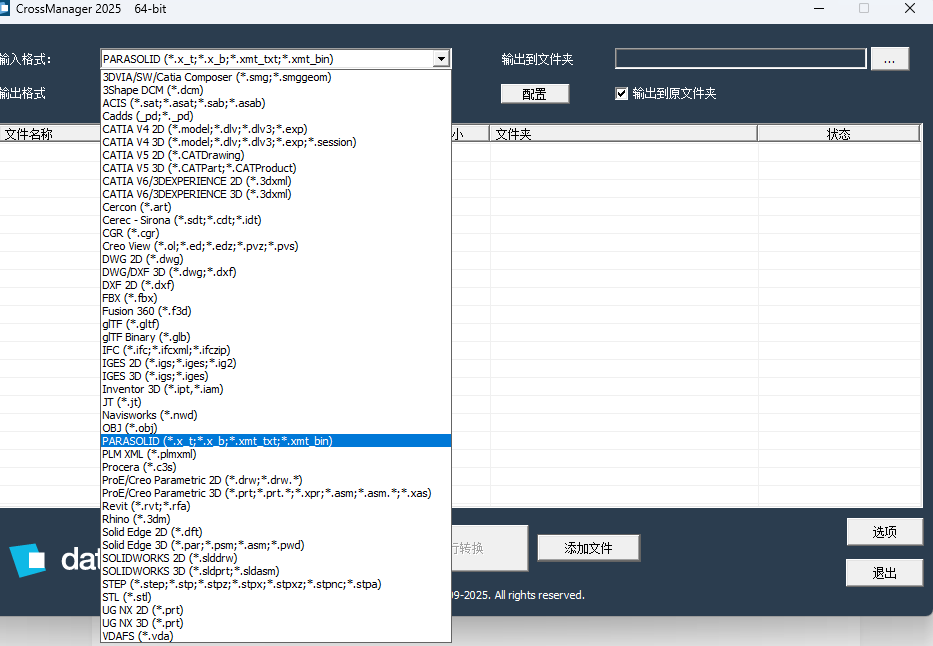Choose Cadds (_pd) format option

coord(276,116)
